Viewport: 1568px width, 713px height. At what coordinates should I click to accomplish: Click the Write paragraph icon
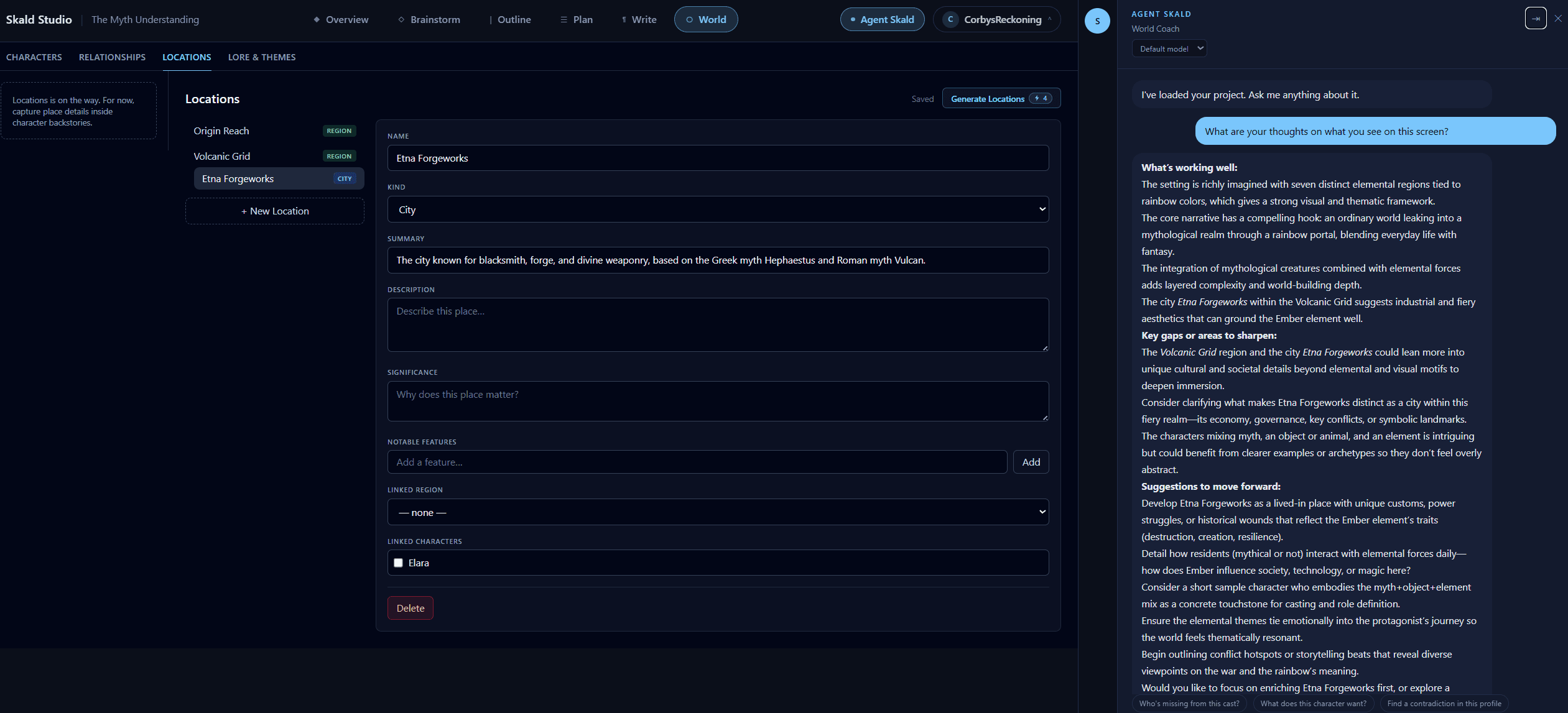tap(624, 19)
